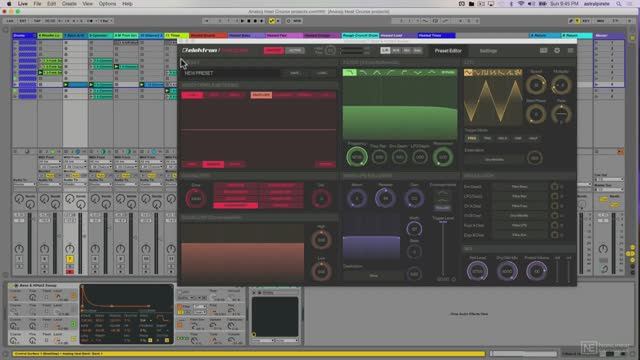Click the Ableton transport stop button
This screenshot has height=360, width=640.
249,21
